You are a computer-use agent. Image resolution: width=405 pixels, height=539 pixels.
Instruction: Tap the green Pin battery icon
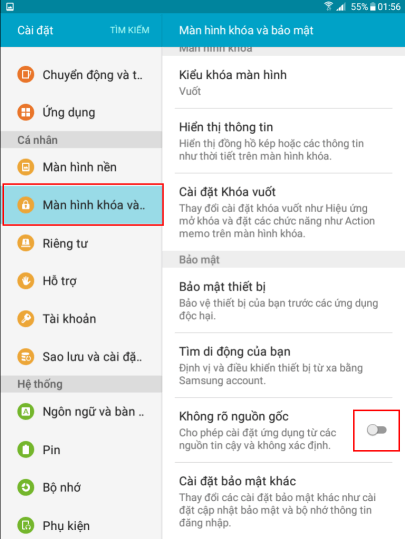[x=26, y=449]
